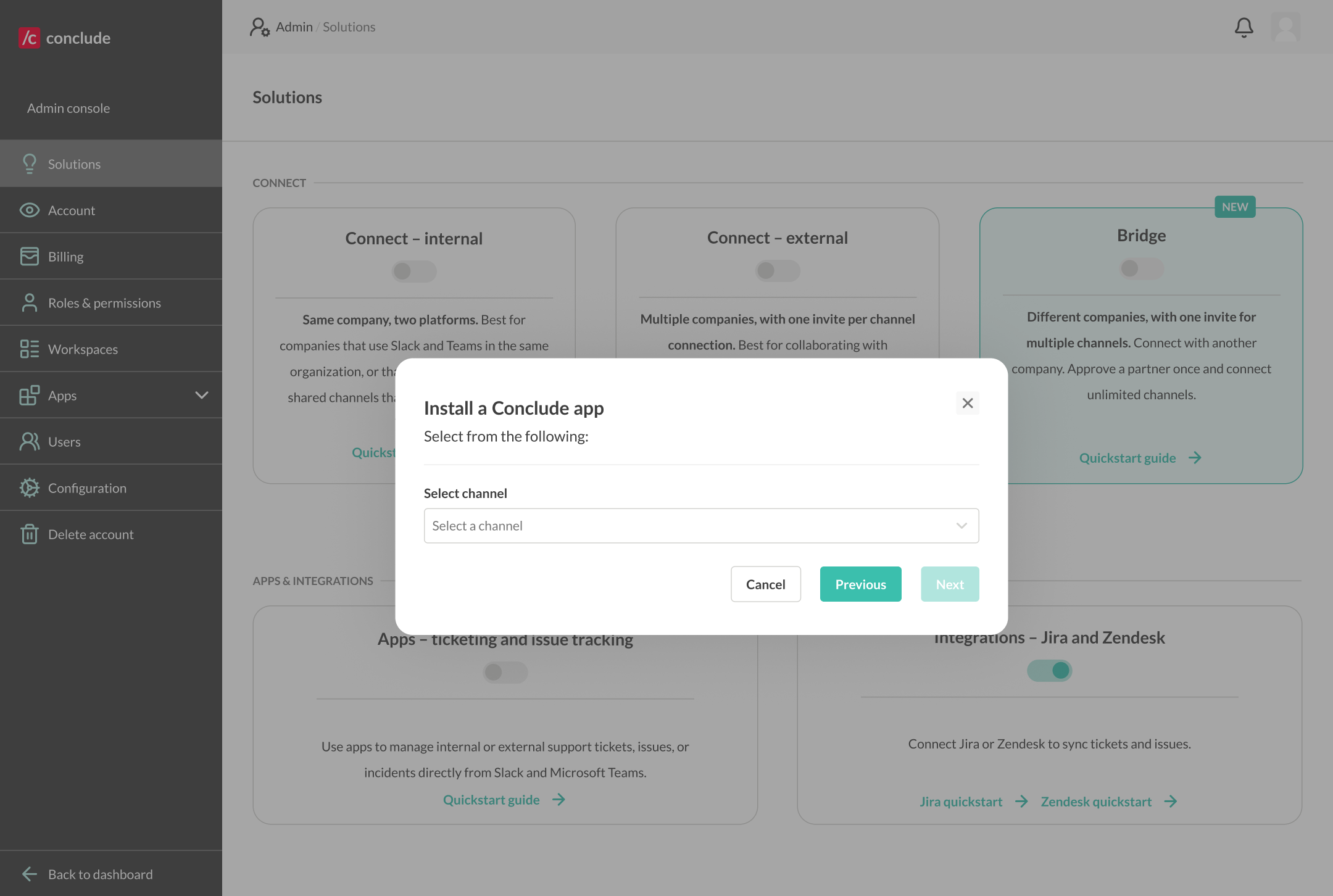The width and height of the screenshot is (1333, 896).
Task: Open Configuration menu item
Action: coord(111,487)
